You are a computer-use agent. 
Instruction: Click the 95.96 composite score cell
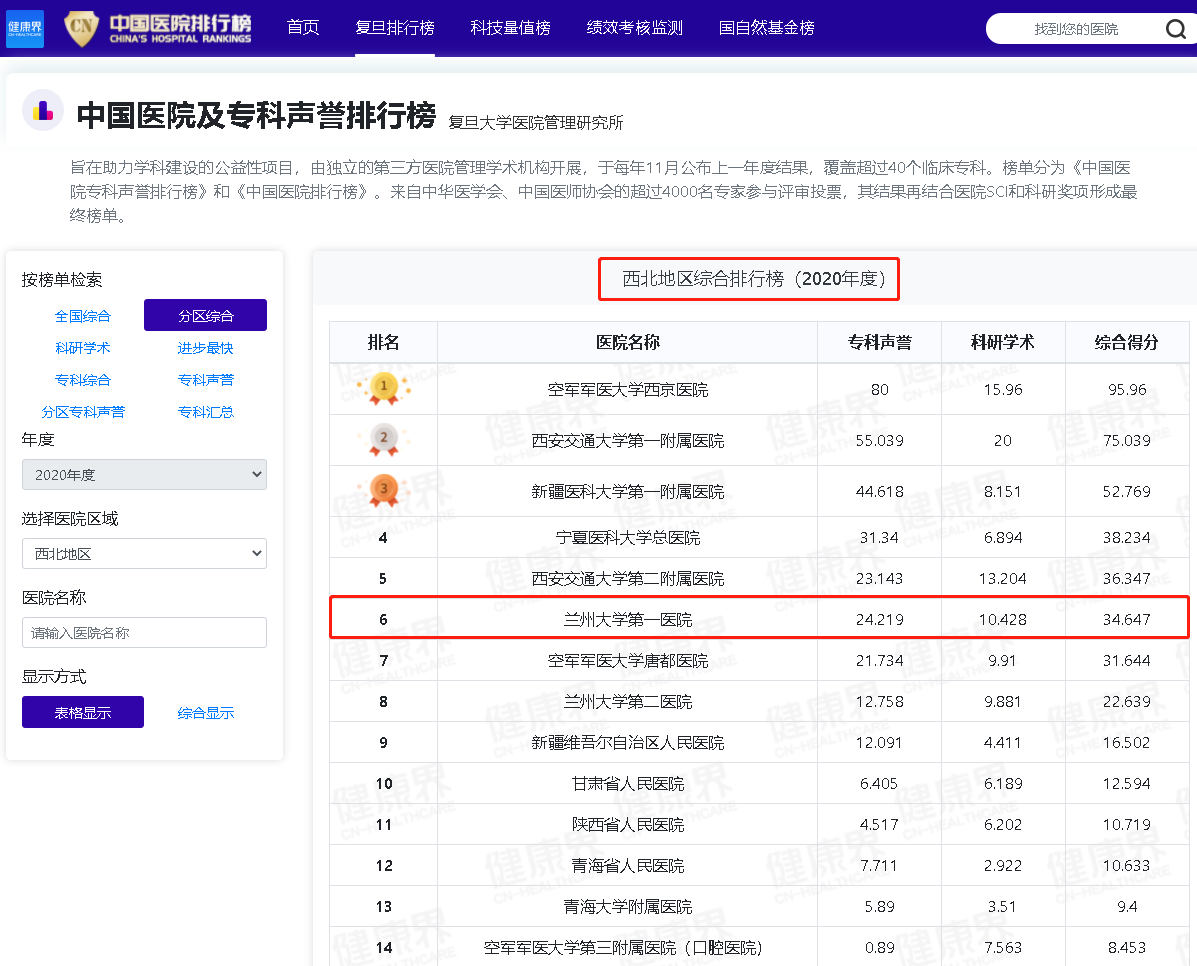tap(1127, 389)
